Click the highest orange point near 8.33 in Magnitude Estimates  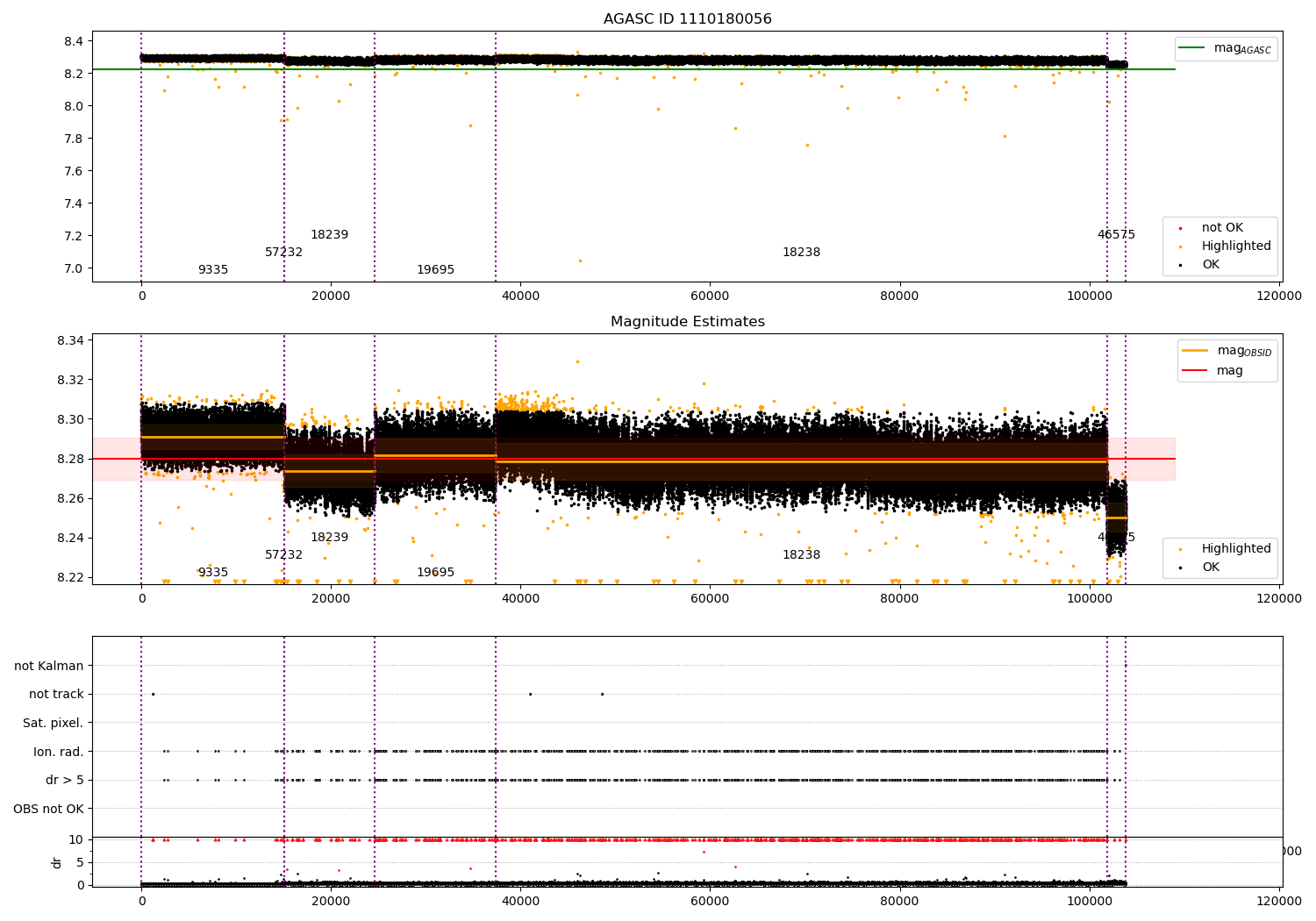click(577, 361)
